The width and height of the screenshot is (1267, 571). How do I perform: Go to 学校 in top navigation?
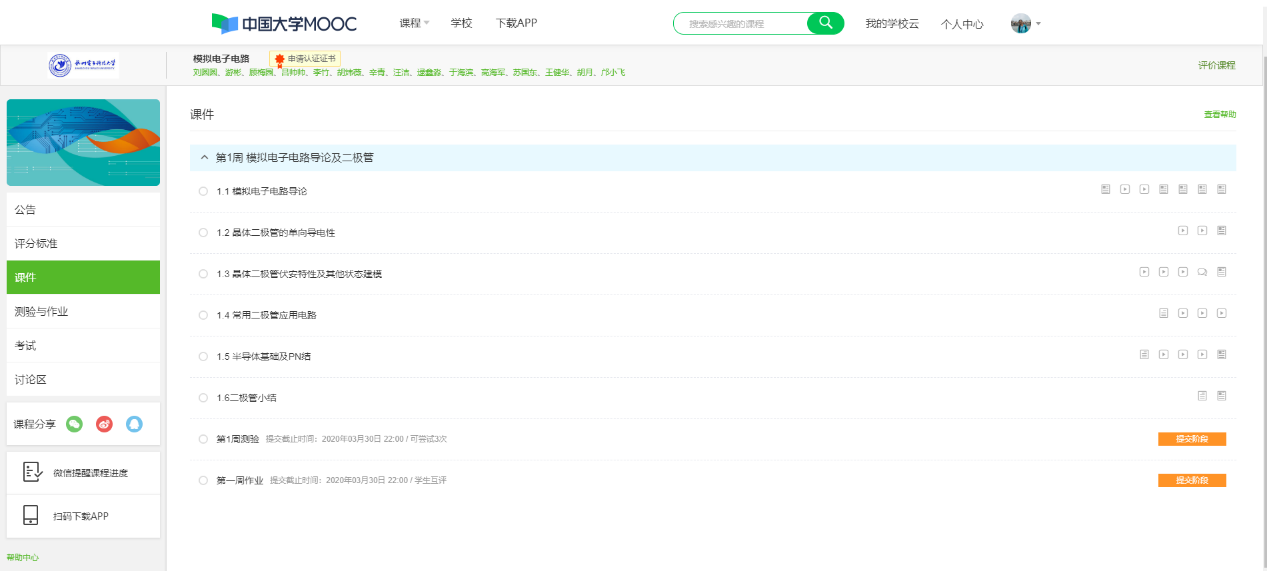[x=461, y=23]
